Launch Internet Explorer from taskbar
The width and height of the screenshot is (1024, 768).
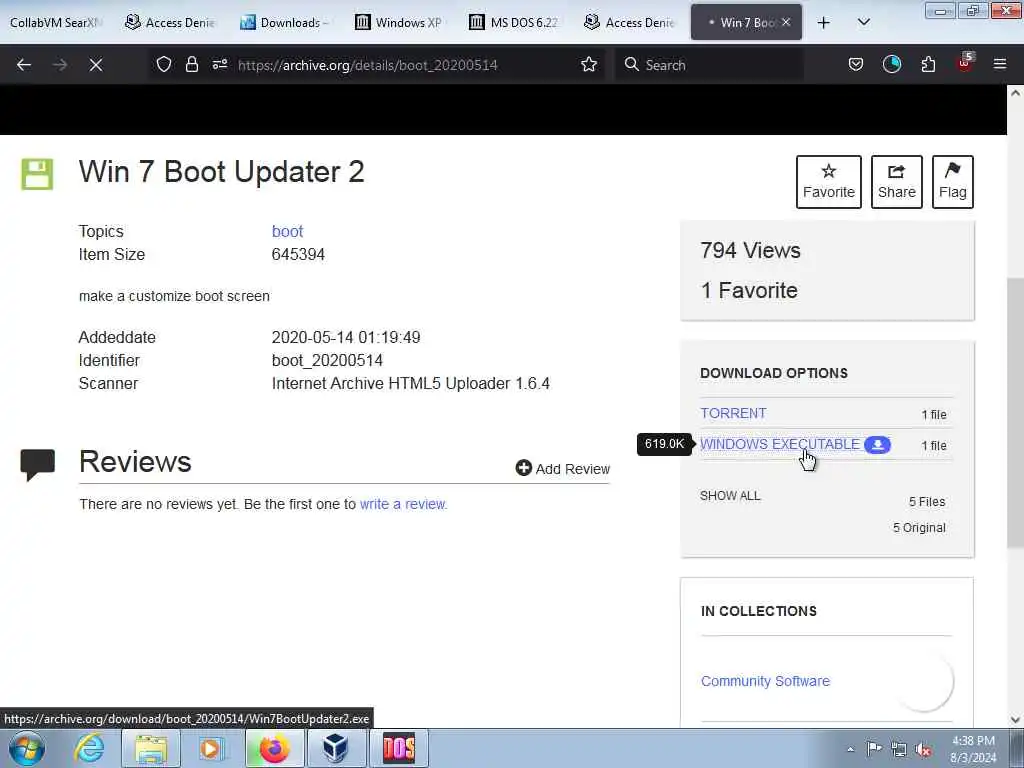pos(89,748)
